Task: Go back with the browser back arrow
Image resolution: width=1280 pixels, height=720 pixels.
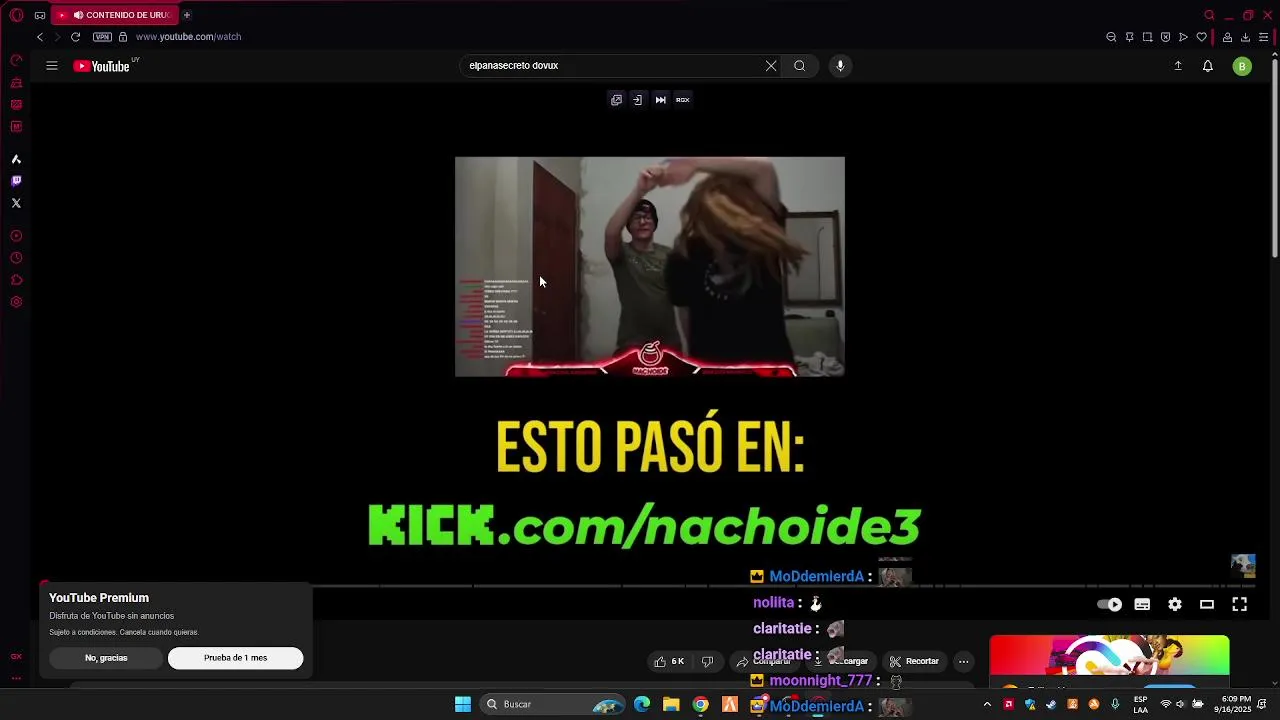Action: (40, 37)
